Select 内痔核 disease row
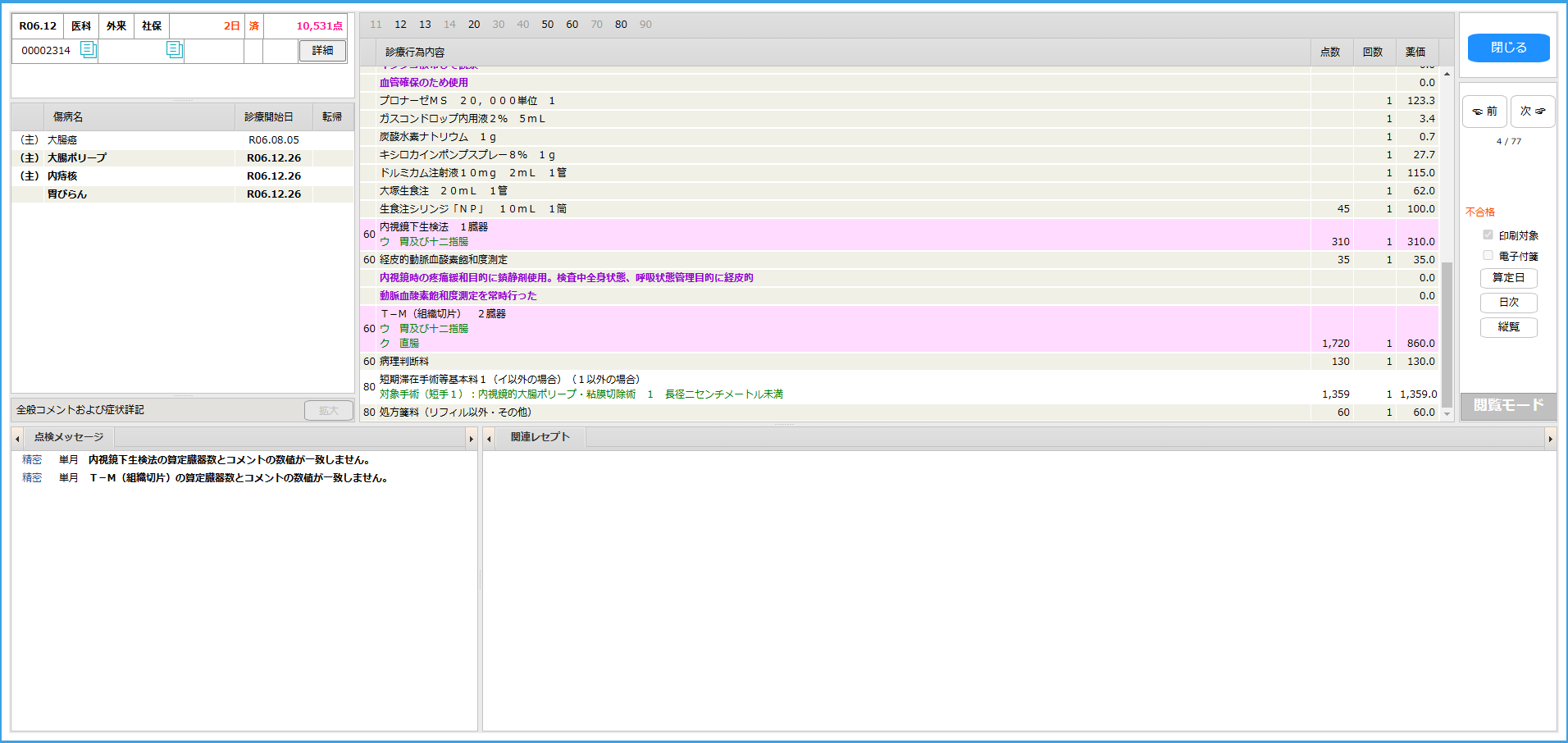Screen dimensions: 1568x743 (x=183, y=176)
